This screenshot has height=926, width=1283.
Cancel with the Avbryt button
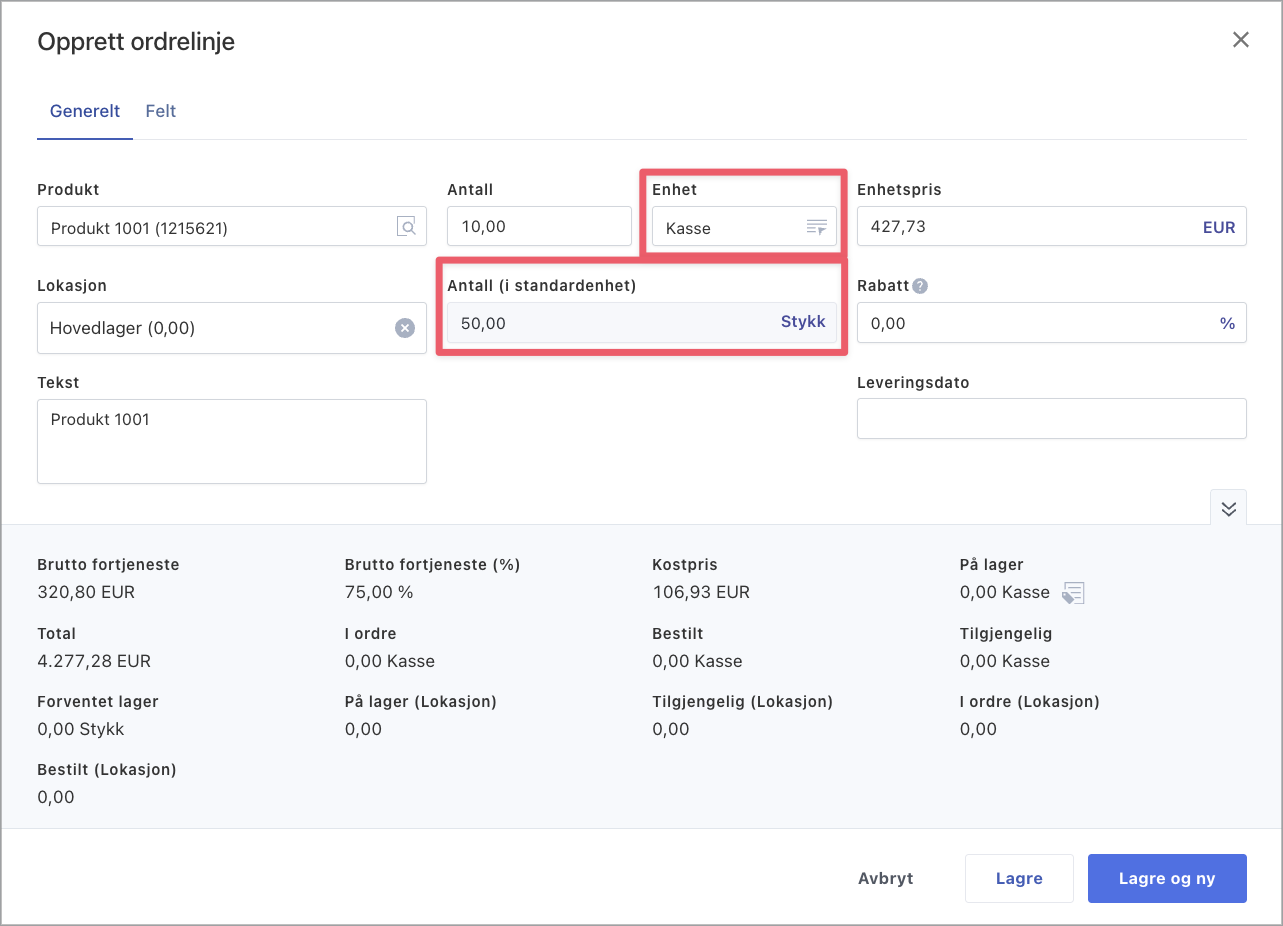tap(885, 878)
